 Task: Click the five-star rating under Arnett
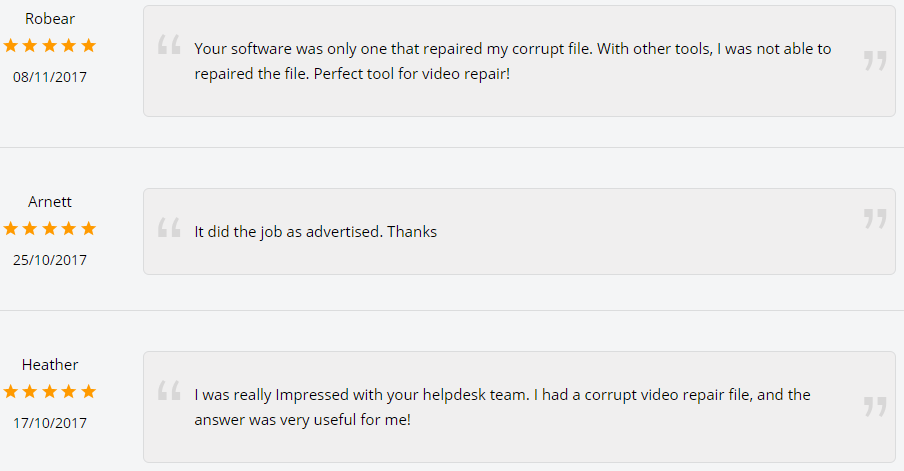pyautogui.click(x=50, y=229)
